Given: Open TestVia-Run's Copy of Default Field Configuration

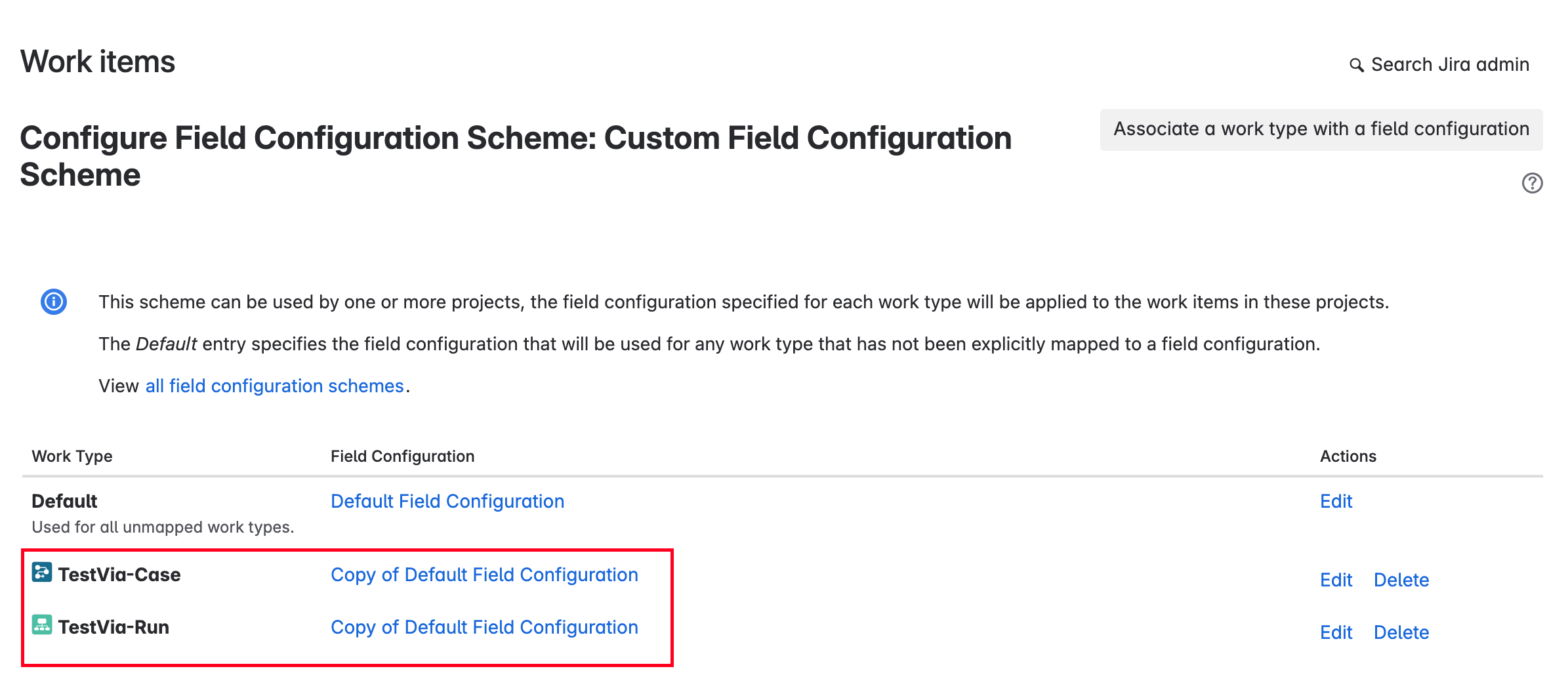Looking at the screenshot, I should click(x=484, y=627).
